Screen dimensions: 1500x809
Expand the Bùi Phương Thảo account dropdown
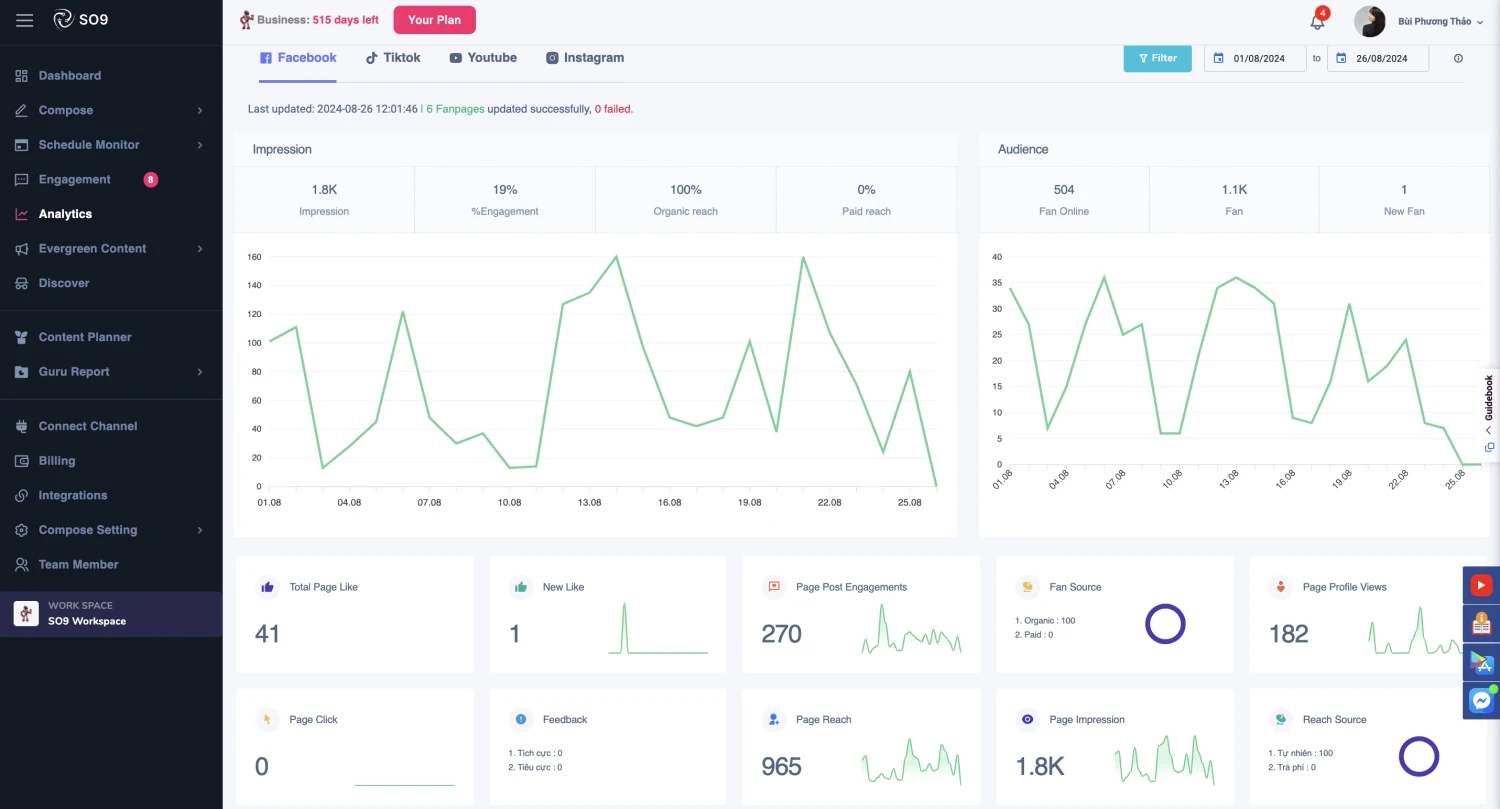(1441, 22)
